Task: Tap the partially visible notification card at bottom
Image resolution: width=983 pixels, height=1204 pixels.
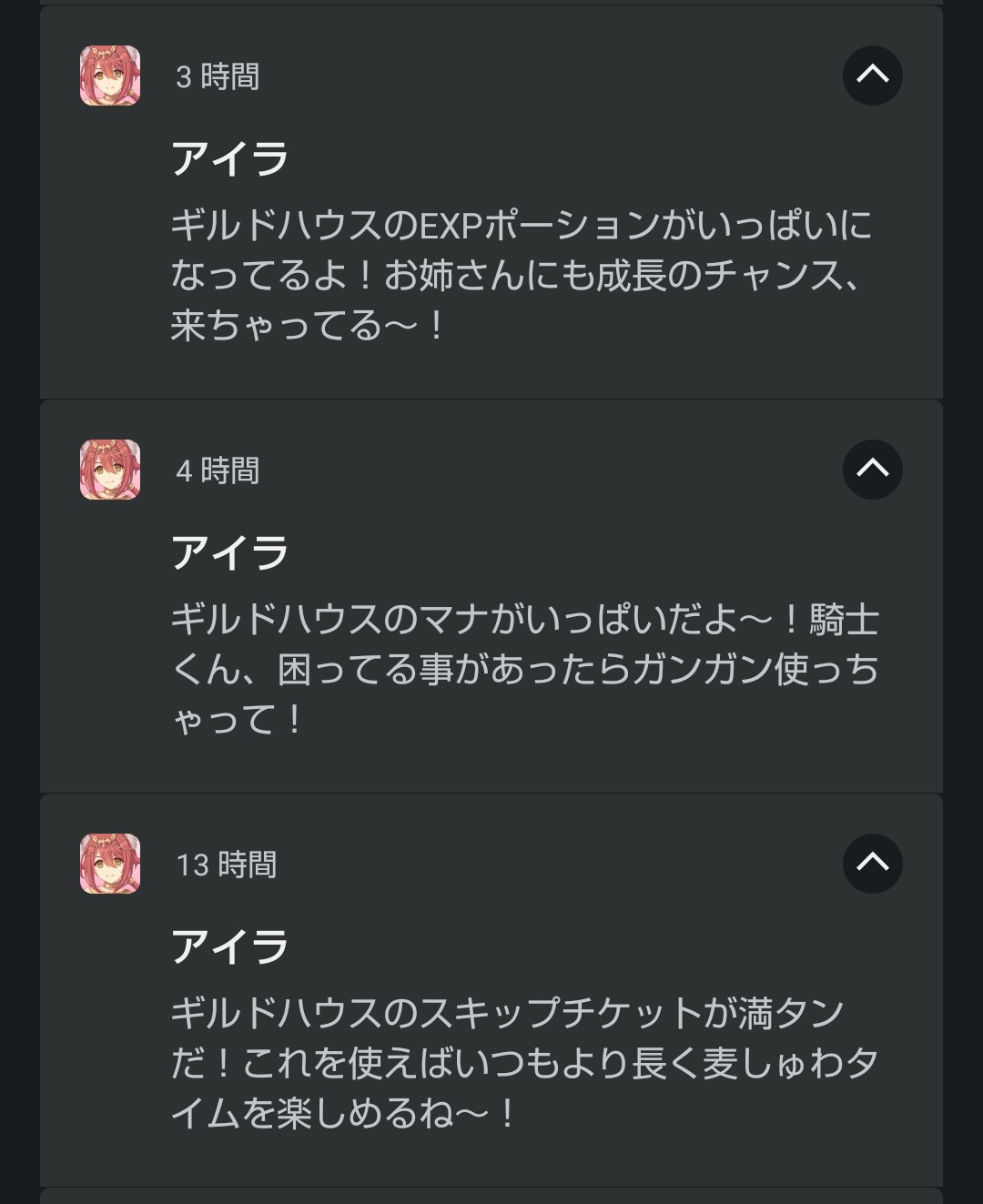Action: (491, 1197)
